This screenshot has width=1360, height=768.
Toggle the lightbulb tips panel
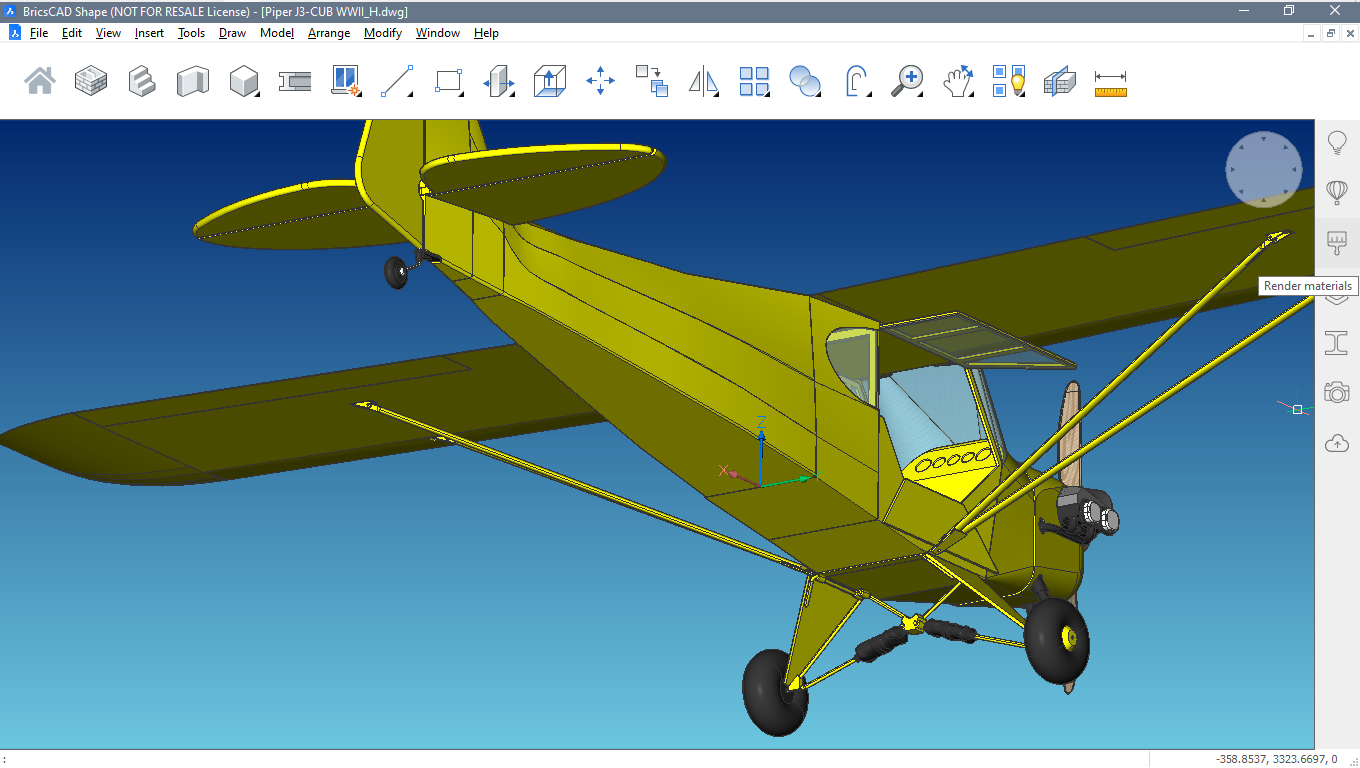tap(1336, 142)
